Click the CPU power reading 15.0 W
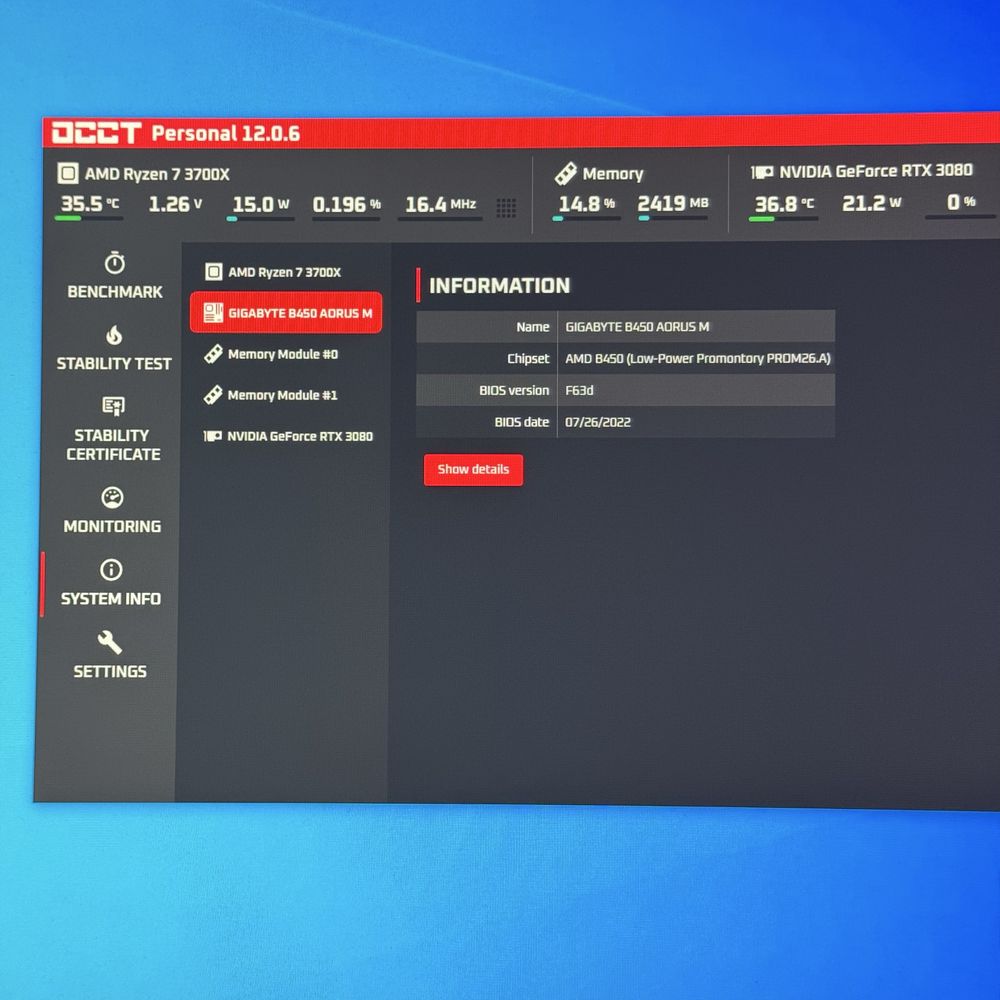The height and width of the screenshot is (1000, 1000). click(261, 205)
